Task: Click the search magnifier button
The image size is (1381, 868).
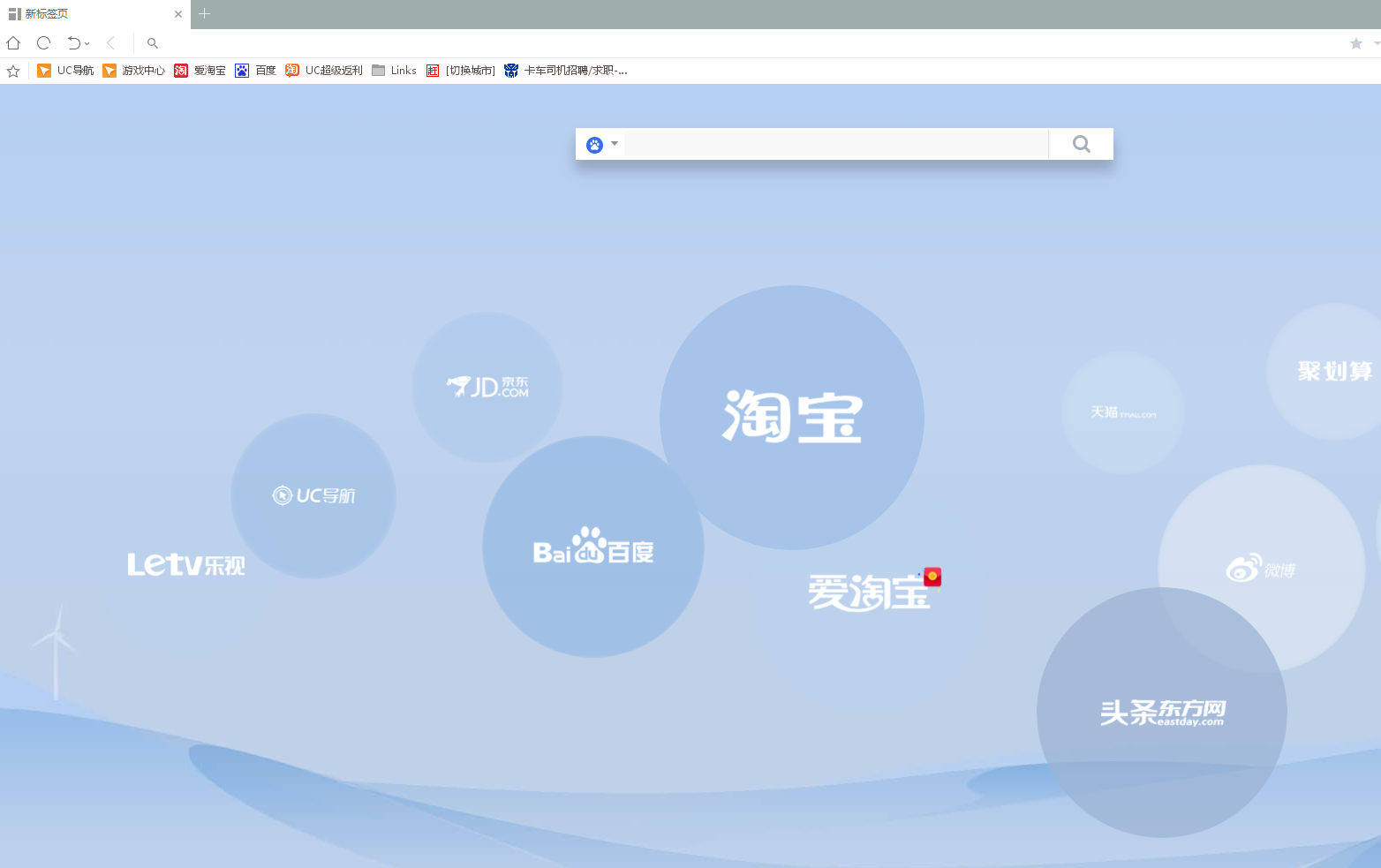Action: tap(1082, 144)
